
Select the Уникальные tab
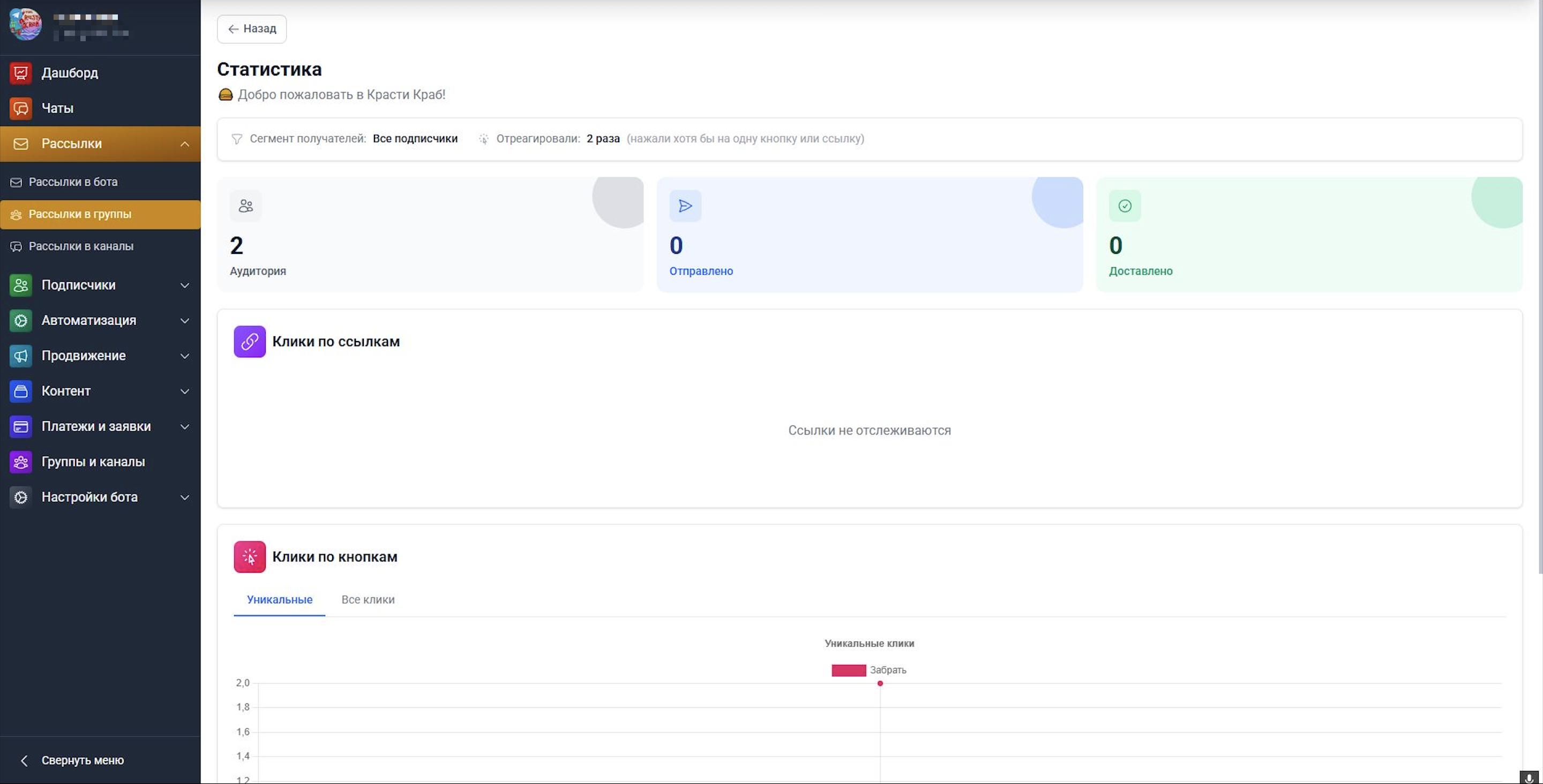coord(279,600)
